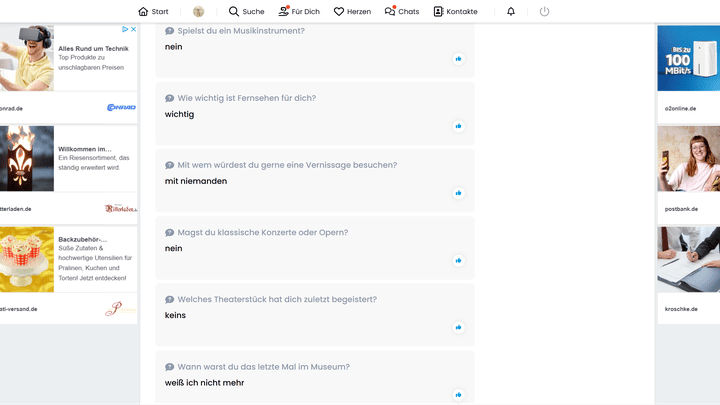Viewport: 720px width, 405px height.
Task: Like the 'Fernsehen' answer thumbs-up
Action: pyautogui.click(x=459, y=126)
